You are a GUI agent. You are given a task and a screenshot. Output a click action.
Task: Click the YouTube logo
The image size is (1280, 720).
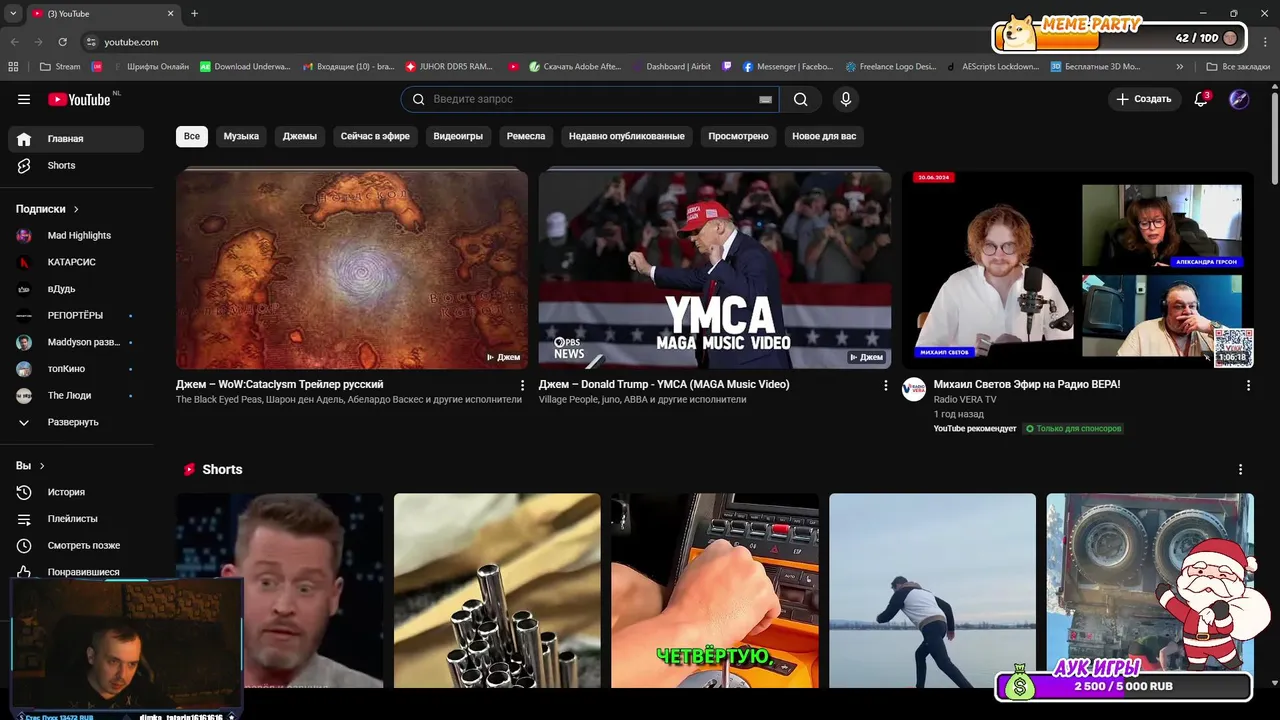pos(80,99)
